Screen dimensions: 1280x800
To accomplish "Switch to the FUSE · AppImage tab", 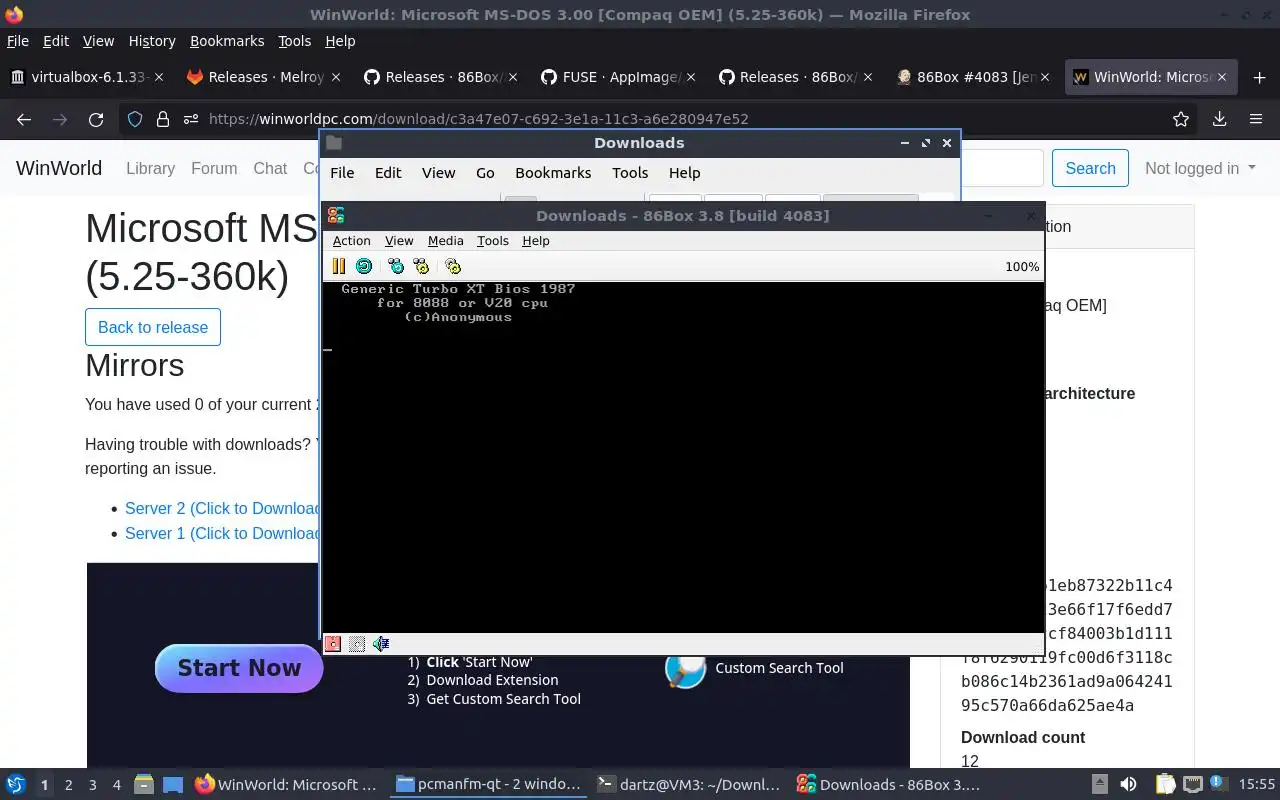I will tap(618, 77).
